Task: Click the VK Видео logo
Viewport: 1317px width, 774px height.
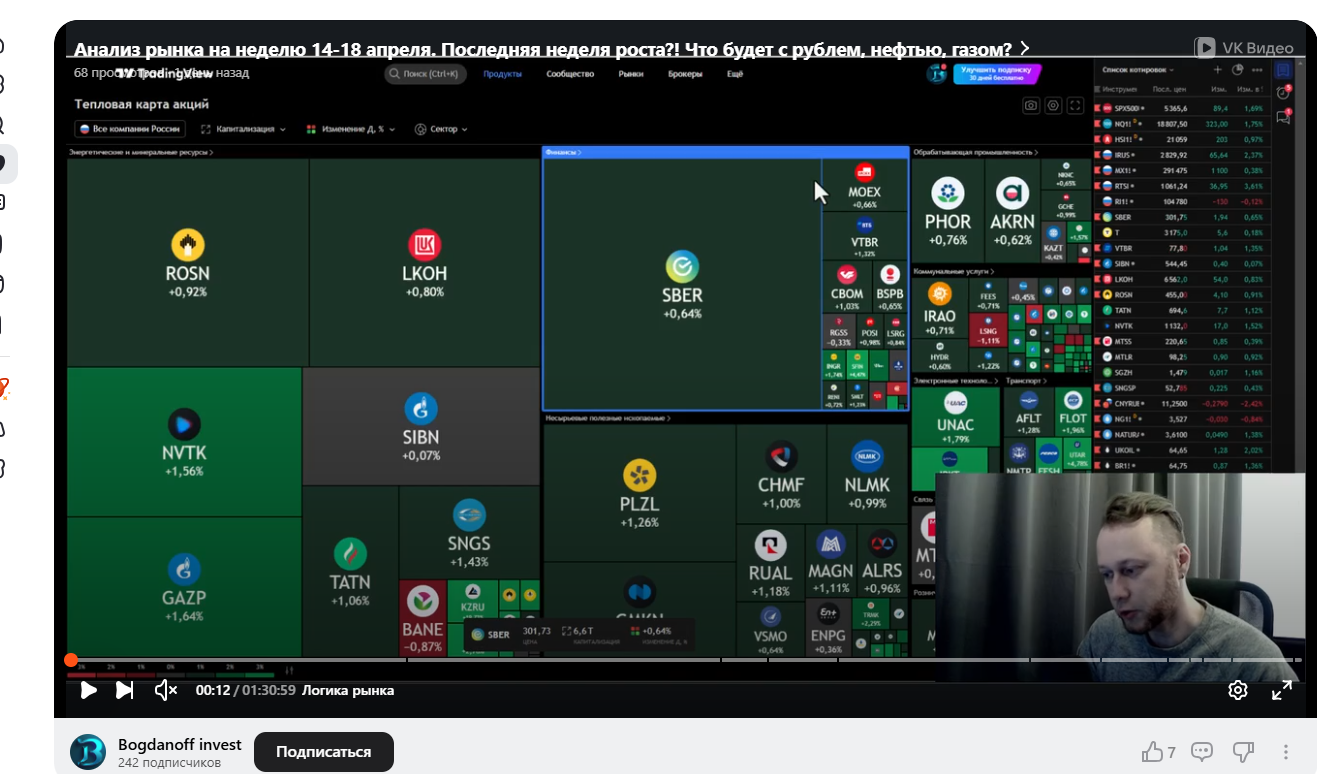Action: coord(1244,47)
